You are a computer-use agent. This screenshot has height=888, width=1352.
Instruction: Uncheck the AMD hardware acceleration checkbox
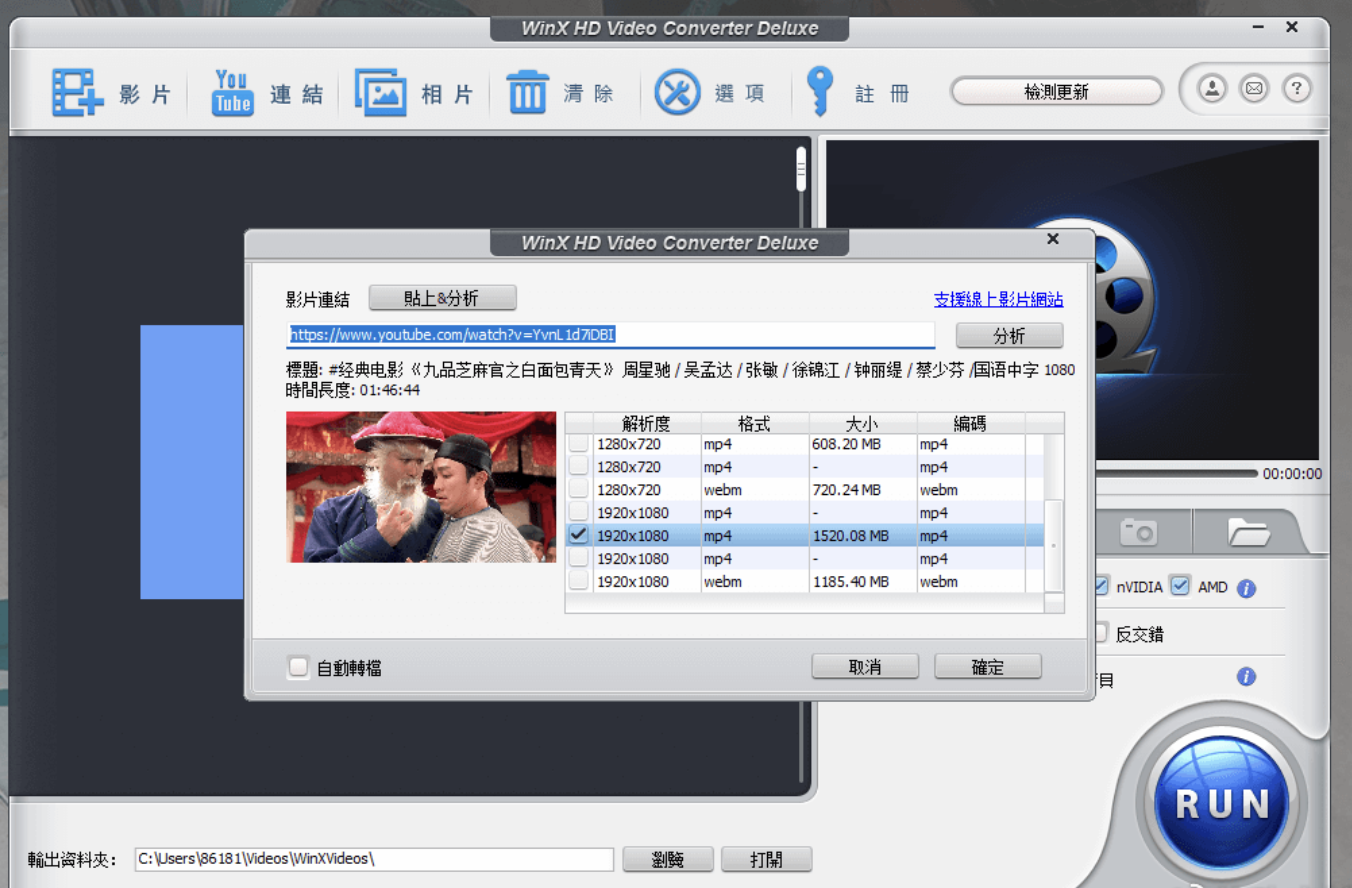(x=1179, y=586)
